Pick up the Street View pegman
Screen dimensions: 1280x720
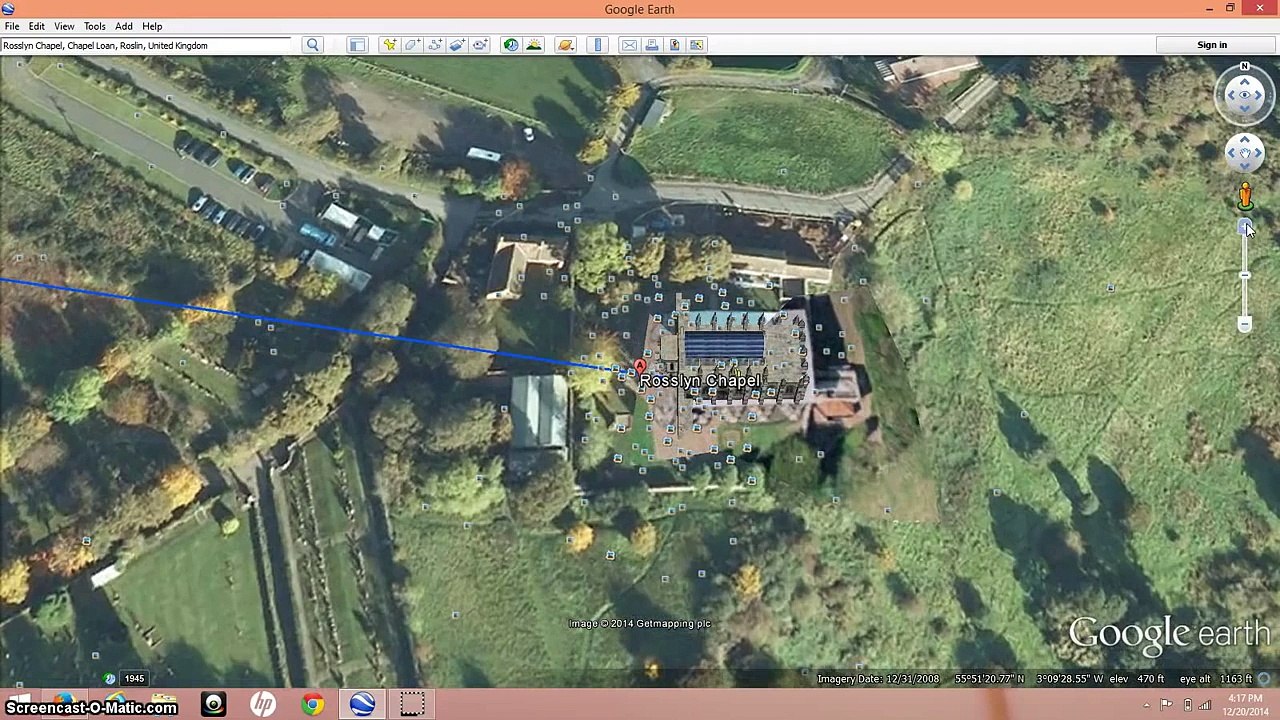coord(1245,196)
